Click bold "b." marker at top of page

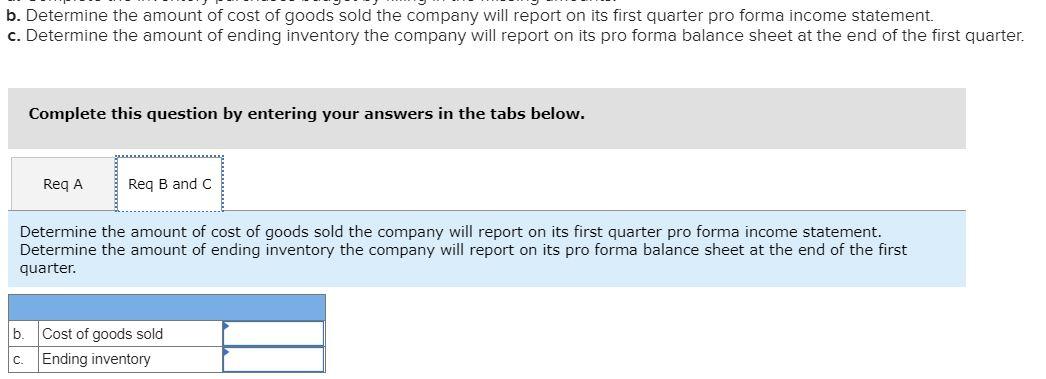point(14,15)
